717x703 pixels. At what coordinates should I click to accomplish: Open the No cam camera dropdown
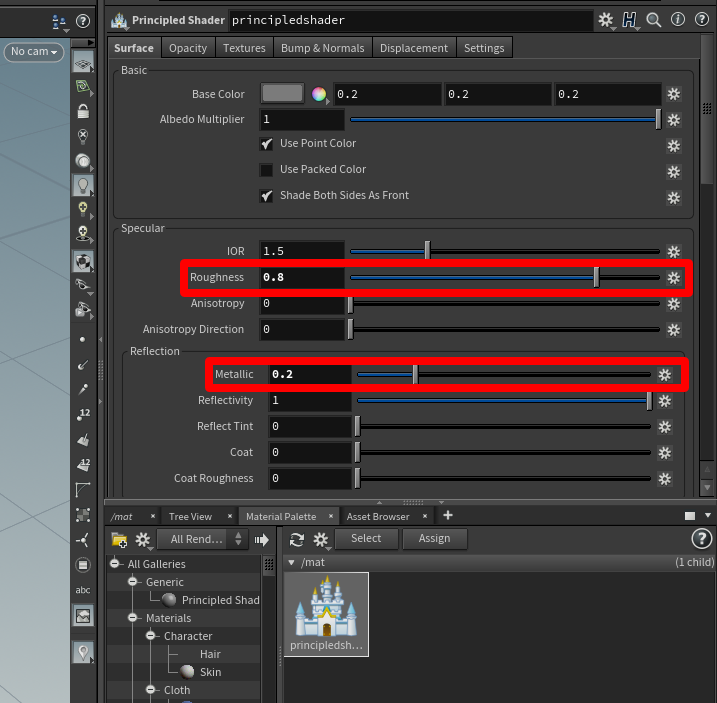33,51
